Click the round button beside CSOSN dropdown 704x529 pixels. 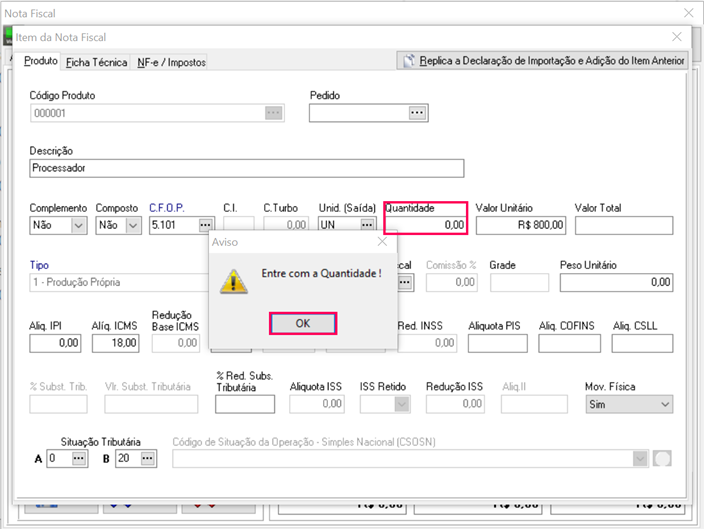662,458
